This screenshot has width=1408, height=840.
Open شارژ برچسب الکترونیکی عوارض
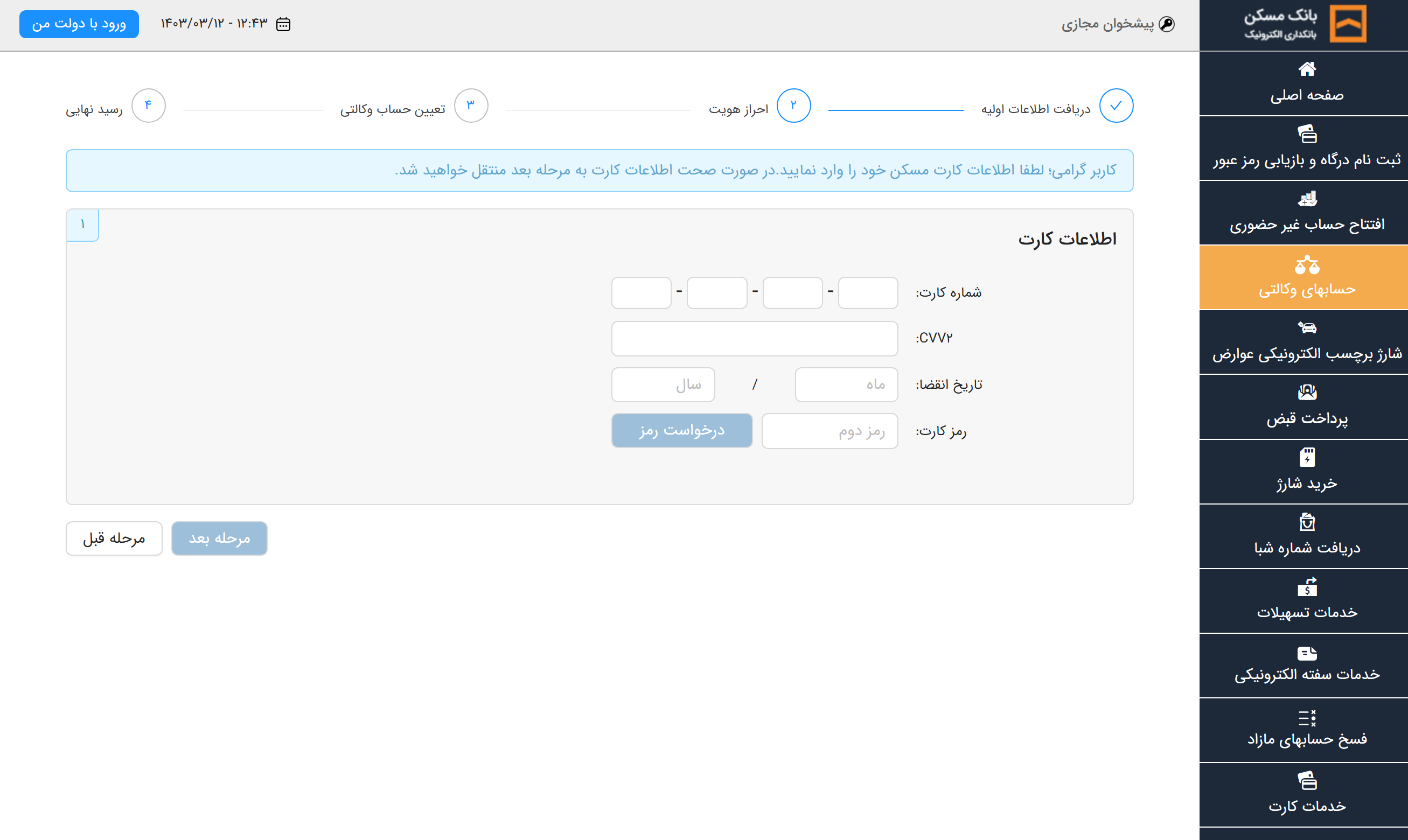tap(1304, 342)
